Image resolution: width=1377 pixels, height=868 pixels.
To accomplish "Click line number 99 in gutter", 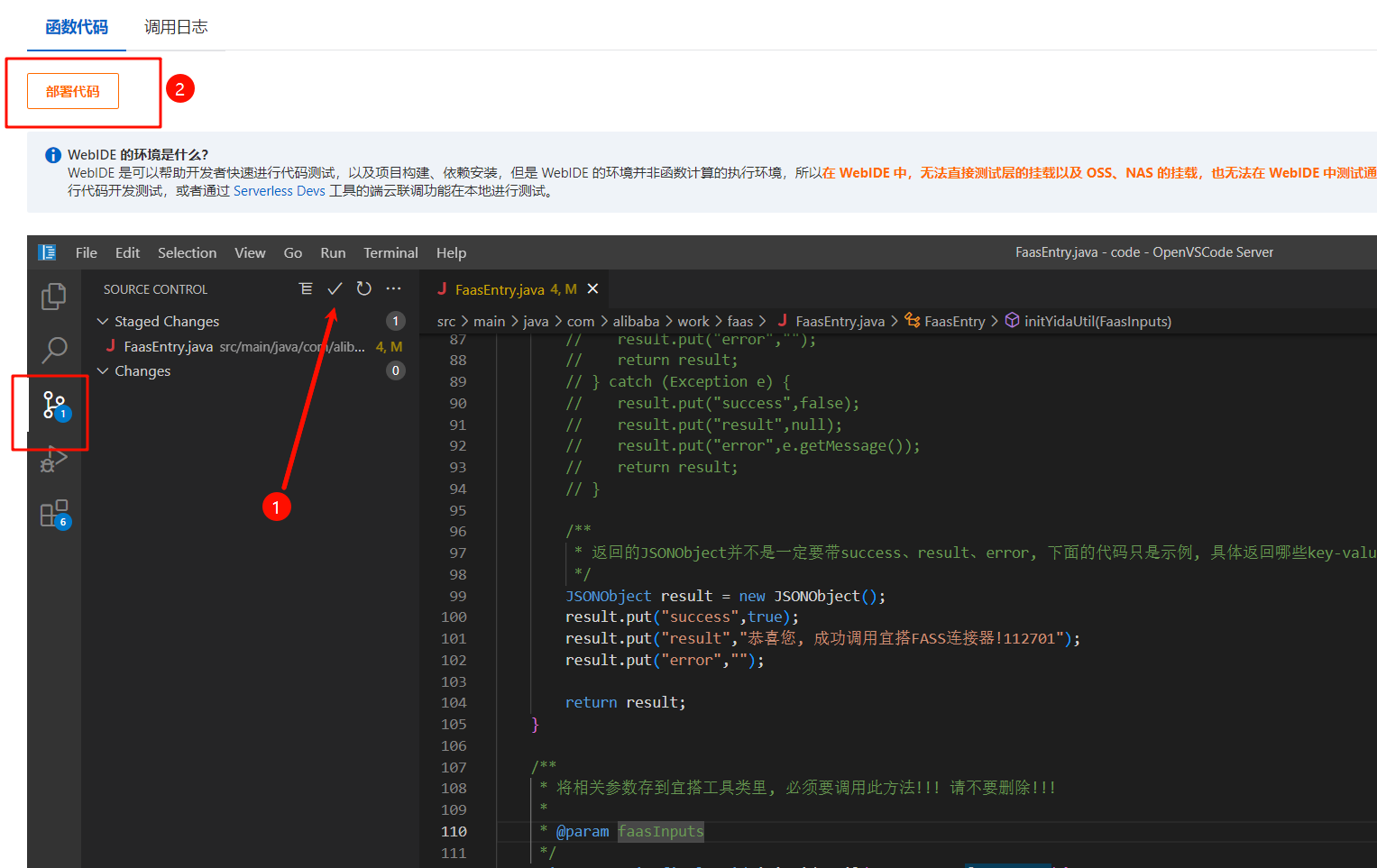I will pos(458,596).
